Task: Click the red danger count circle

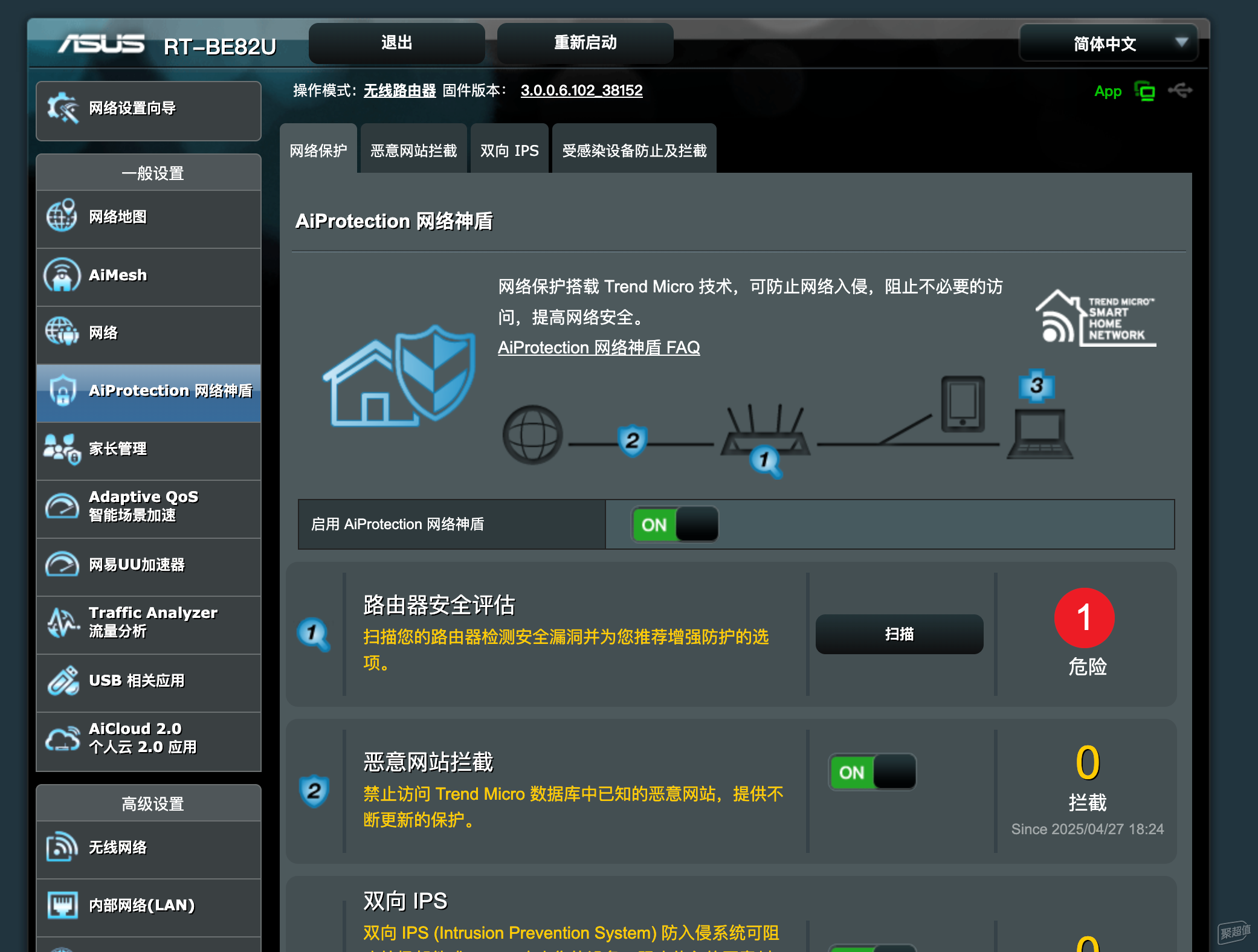Action: point(1085,618)
